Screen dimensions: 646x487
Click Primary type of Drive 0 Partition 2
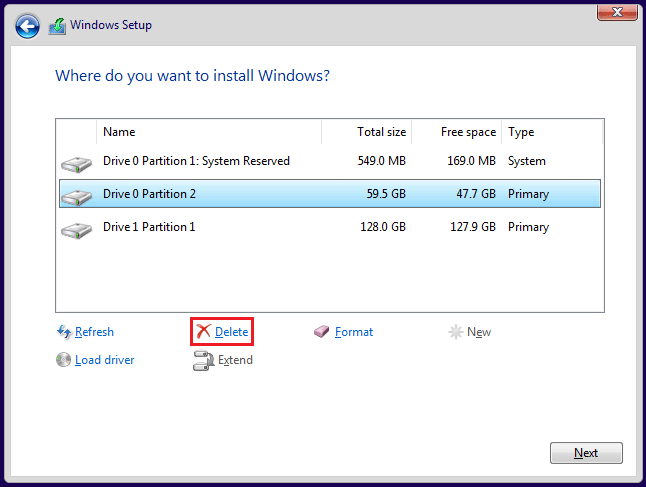point(528,194)
